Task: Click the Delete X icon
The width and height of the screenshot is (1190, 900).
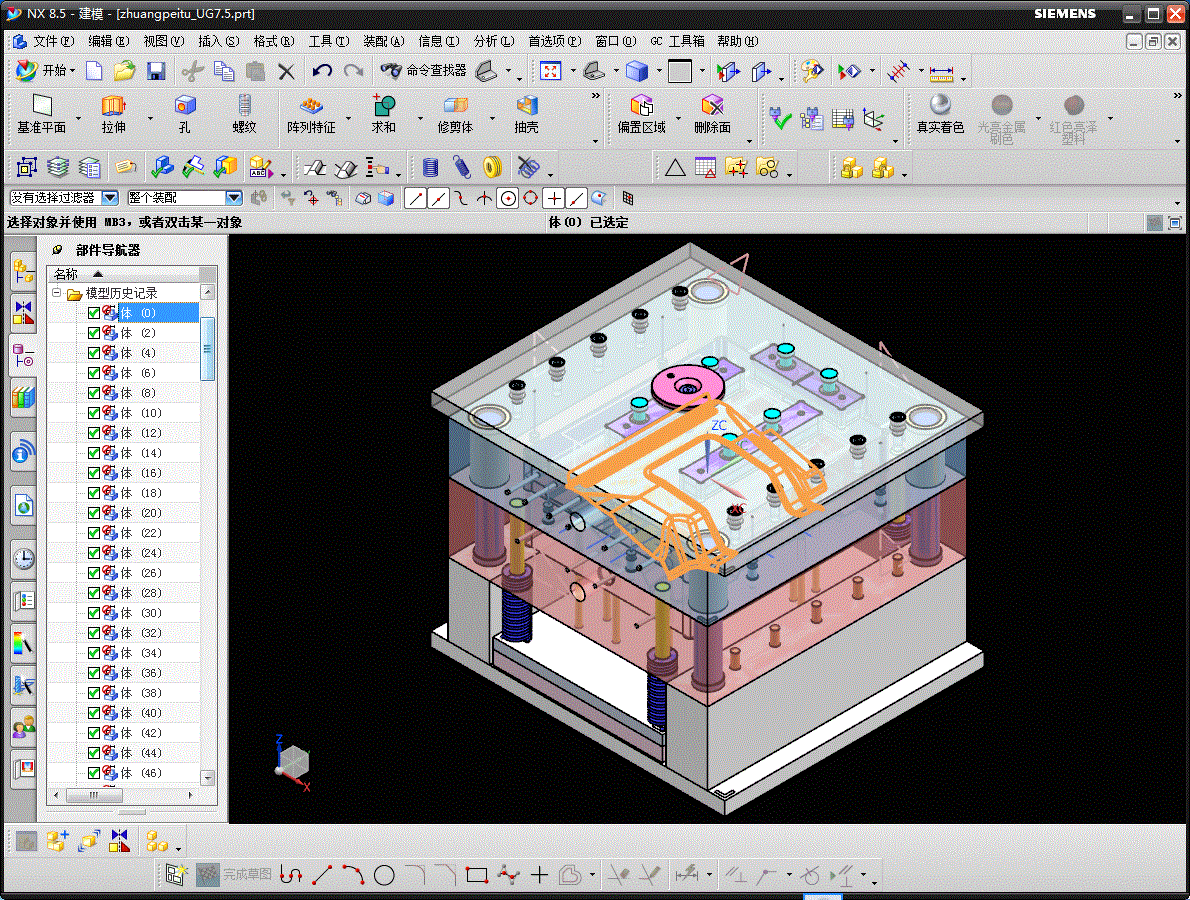Action: point(286,71)
